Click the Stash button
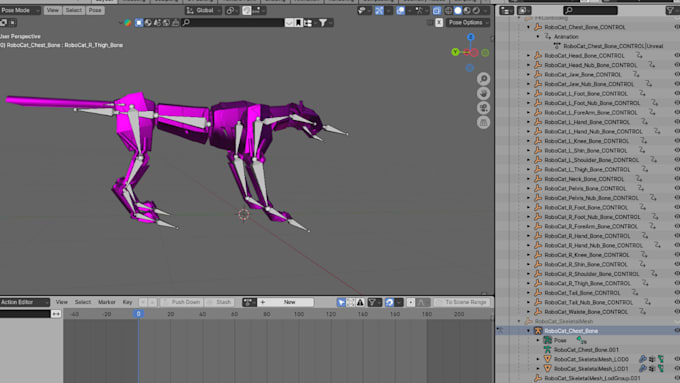This screenshot has width=680, height=383. pos(220,302)
